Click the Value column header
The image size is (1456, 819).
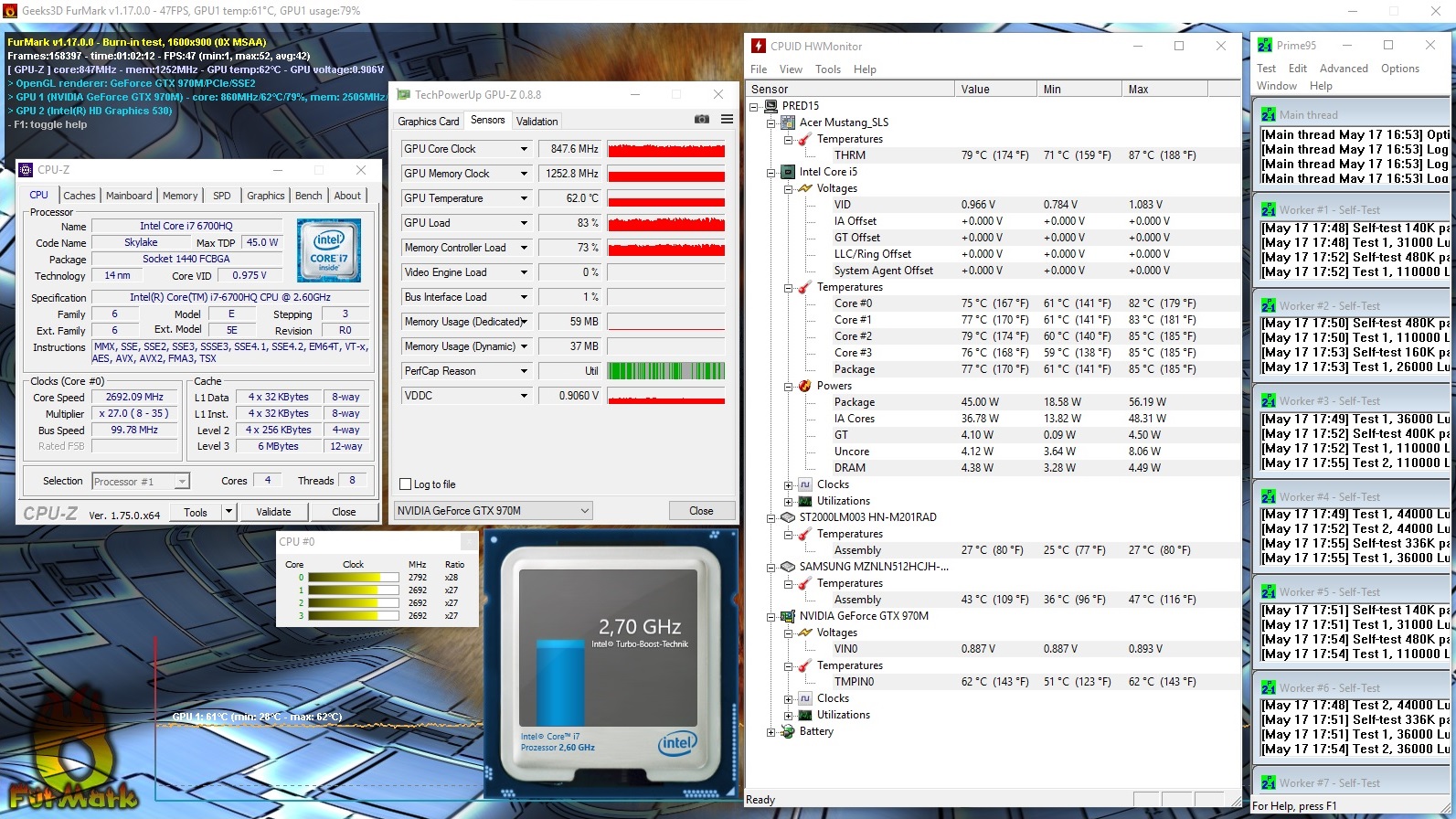995,89
